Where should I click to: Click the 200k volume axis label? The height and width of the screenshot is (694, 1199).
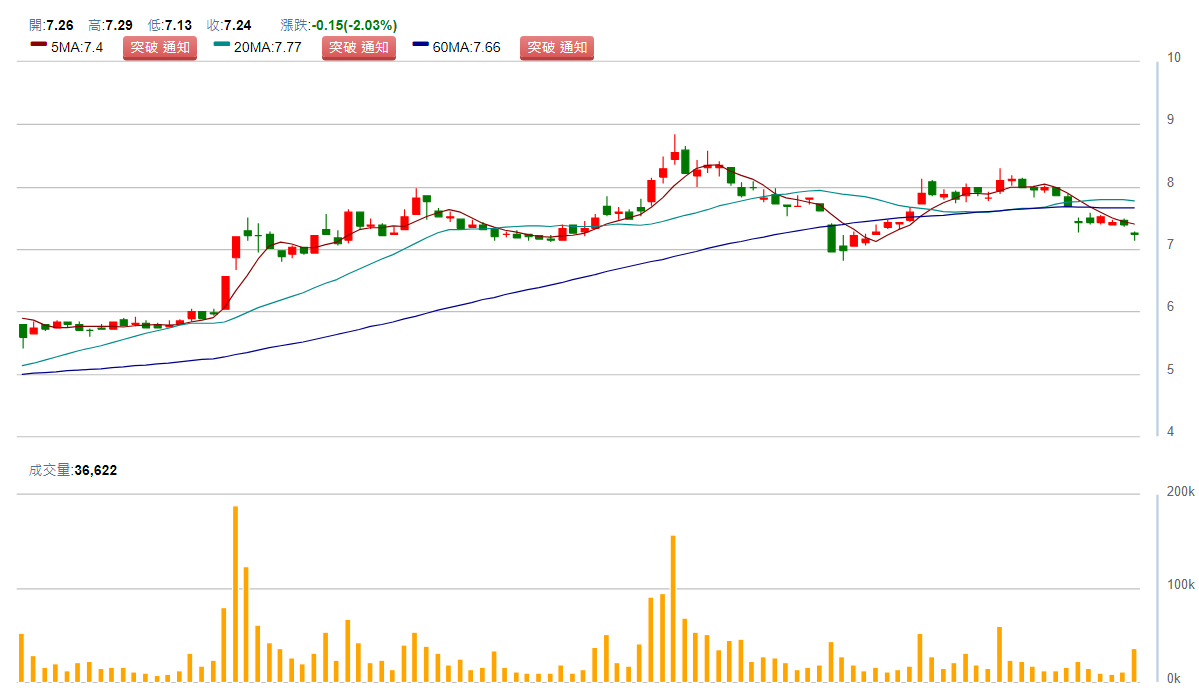tap(1179, 492)
